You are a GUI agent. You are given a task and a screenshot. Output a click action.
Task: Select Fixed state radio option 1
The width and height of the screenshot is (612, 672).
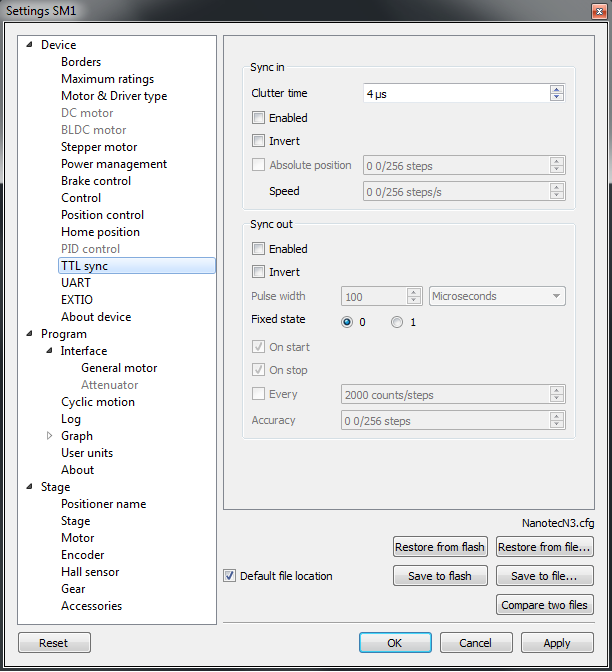(397, 322)
